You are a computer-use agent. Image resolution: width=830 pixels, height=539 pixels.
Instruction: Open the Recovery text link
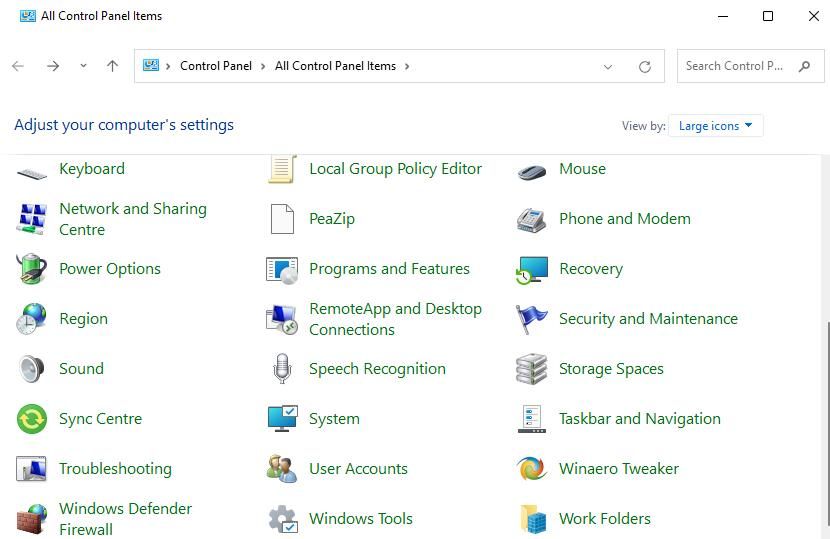click(591, 269)
